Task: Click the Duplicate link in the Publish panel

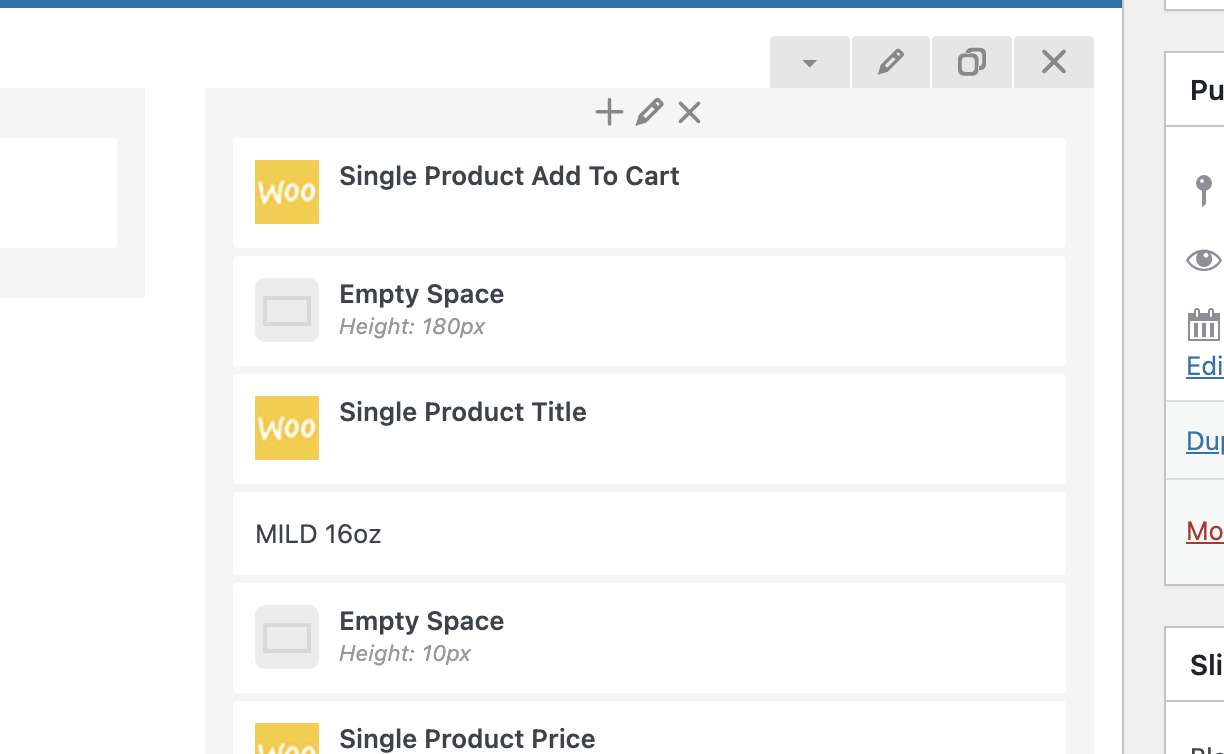Action: [1205, 441]
